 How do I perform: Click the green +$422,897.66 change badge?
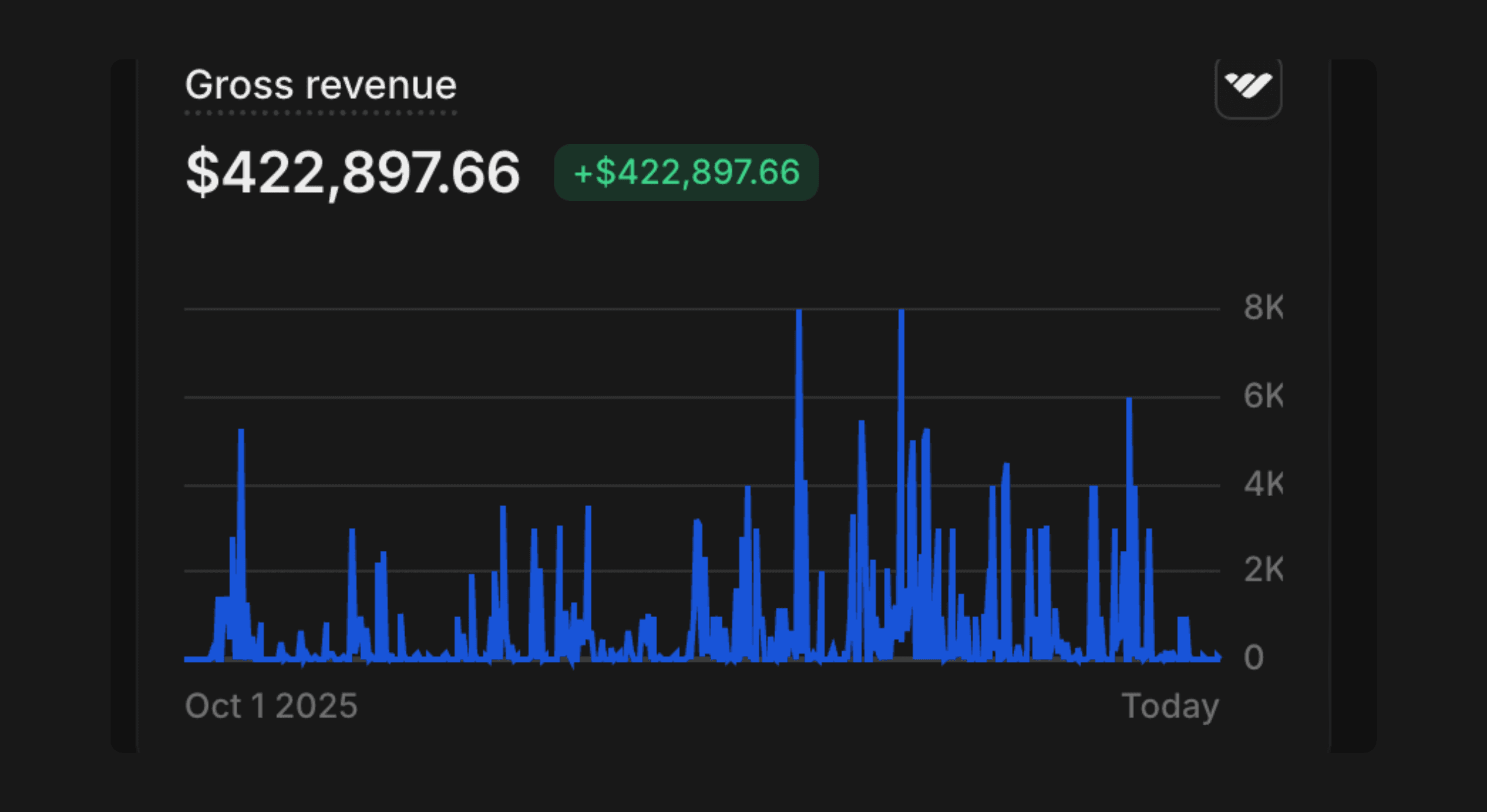[x=686, y=172]
